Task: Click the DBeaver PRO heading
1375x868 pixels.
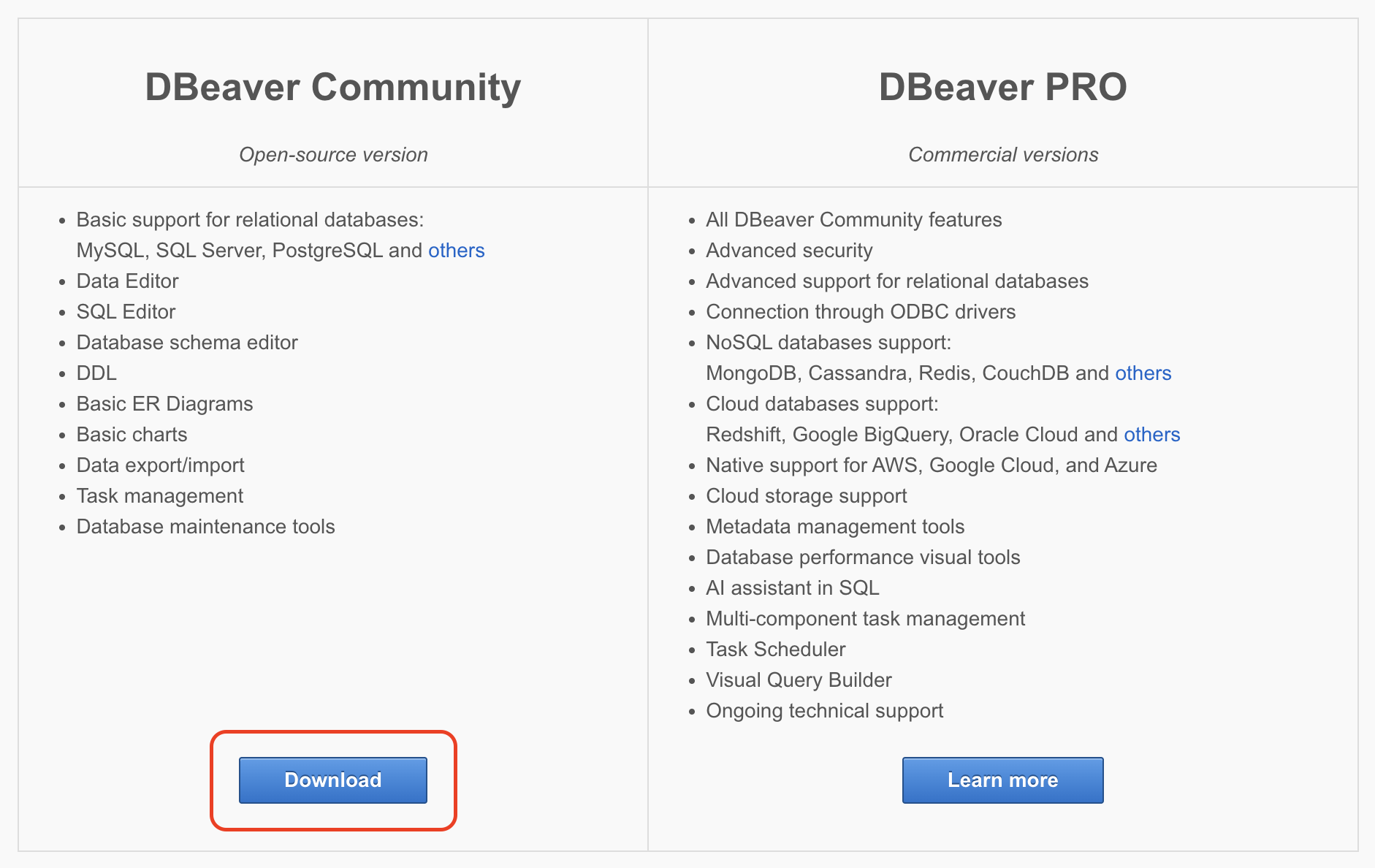Action: [1002, 88]
